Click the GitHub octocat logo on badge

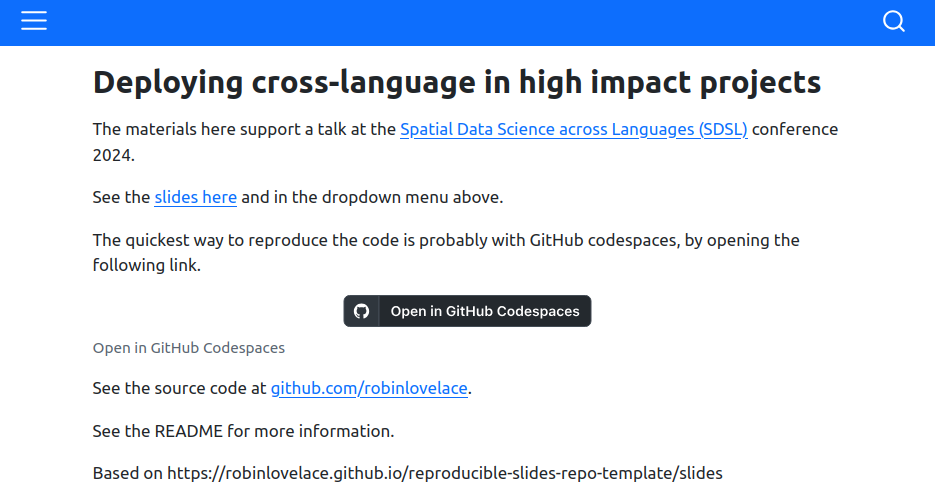pos(361,311)
